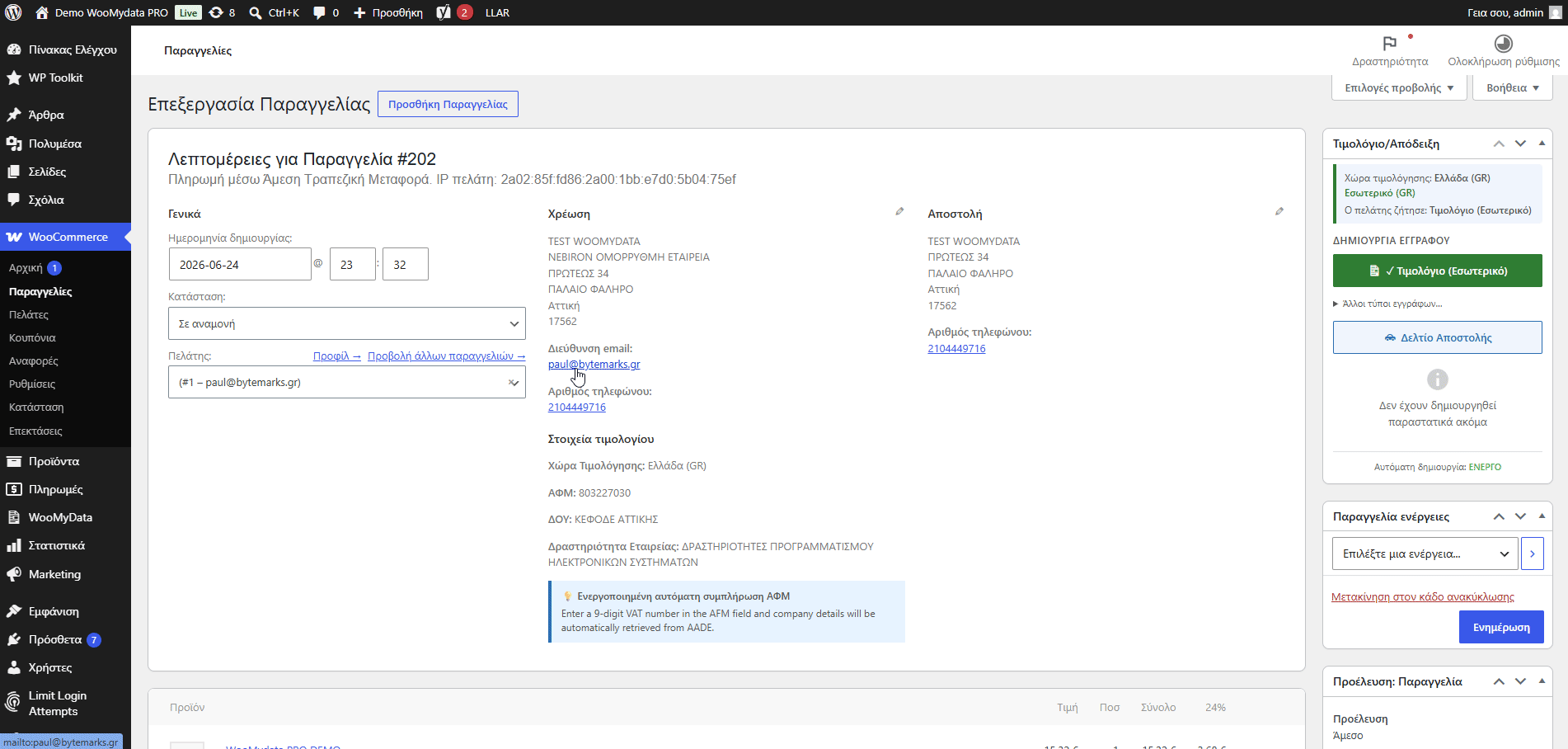The image size is (1568, 749).
Task: Go to Products in the sidebar
Action: 54,461
